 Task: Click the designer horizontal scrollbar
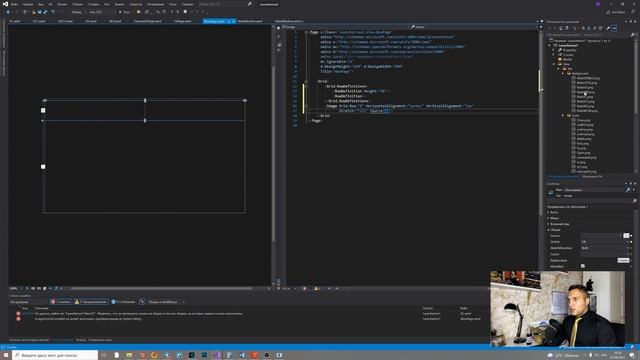pyautogui.click(x=161, y=288)
